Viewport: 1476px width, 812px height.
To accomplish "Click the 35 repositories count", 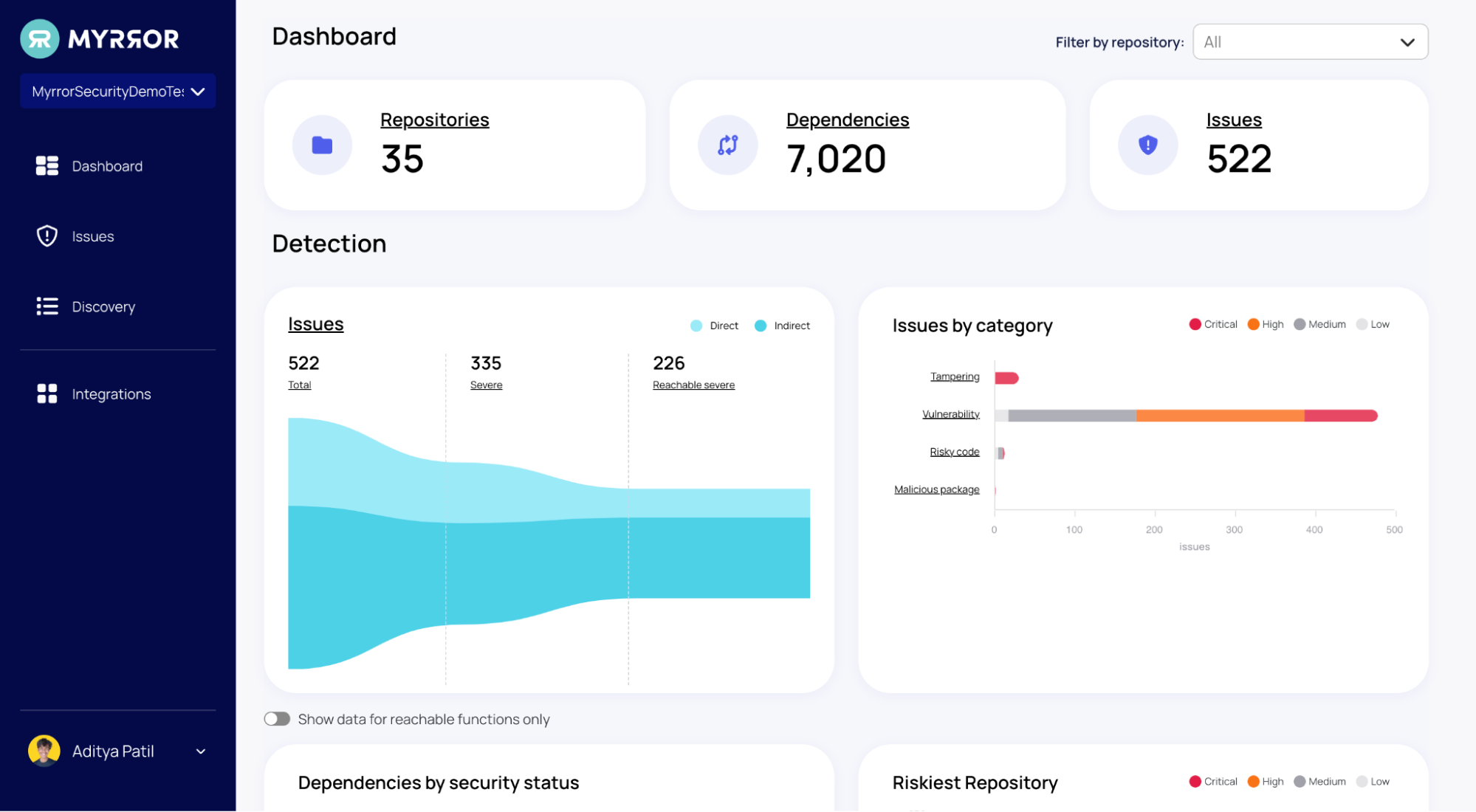I will point(402,159).
